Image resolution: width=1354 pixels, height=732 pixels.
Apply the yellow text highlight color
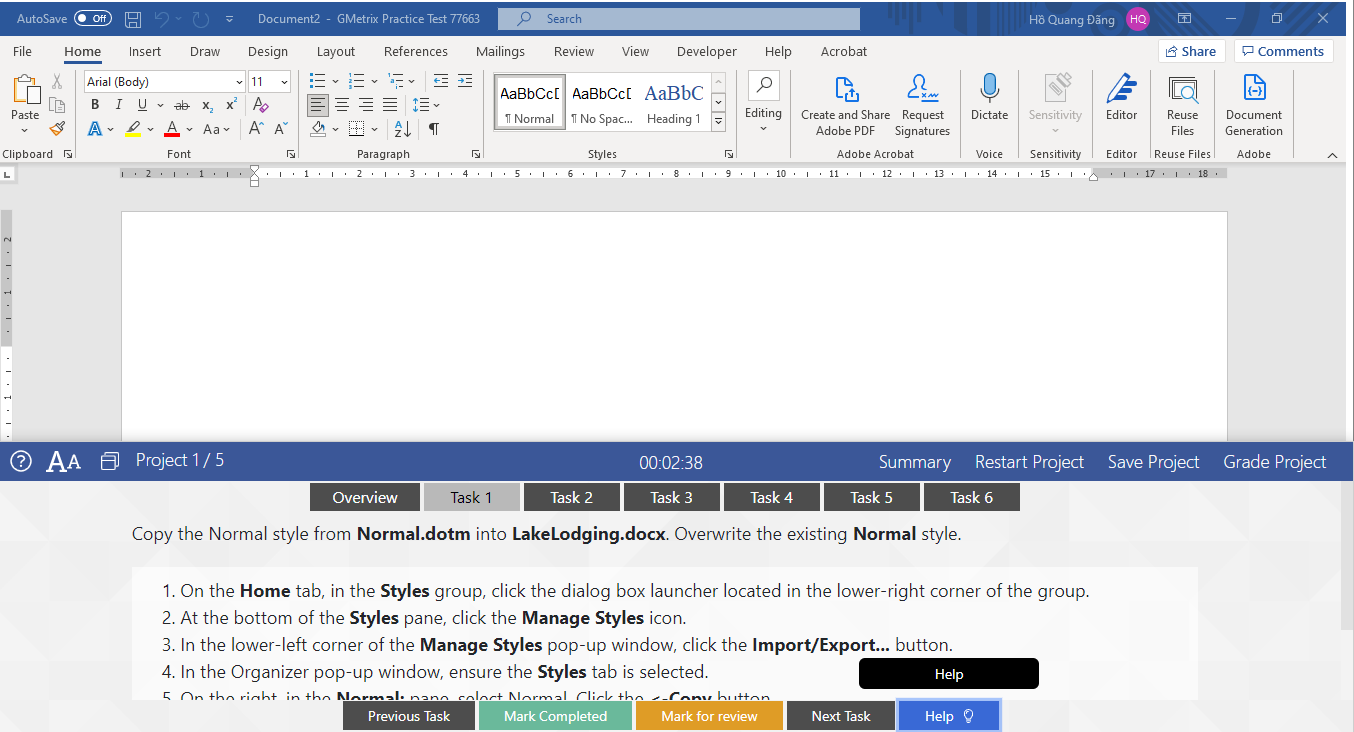pyautogui.click(x=133, y=129)
